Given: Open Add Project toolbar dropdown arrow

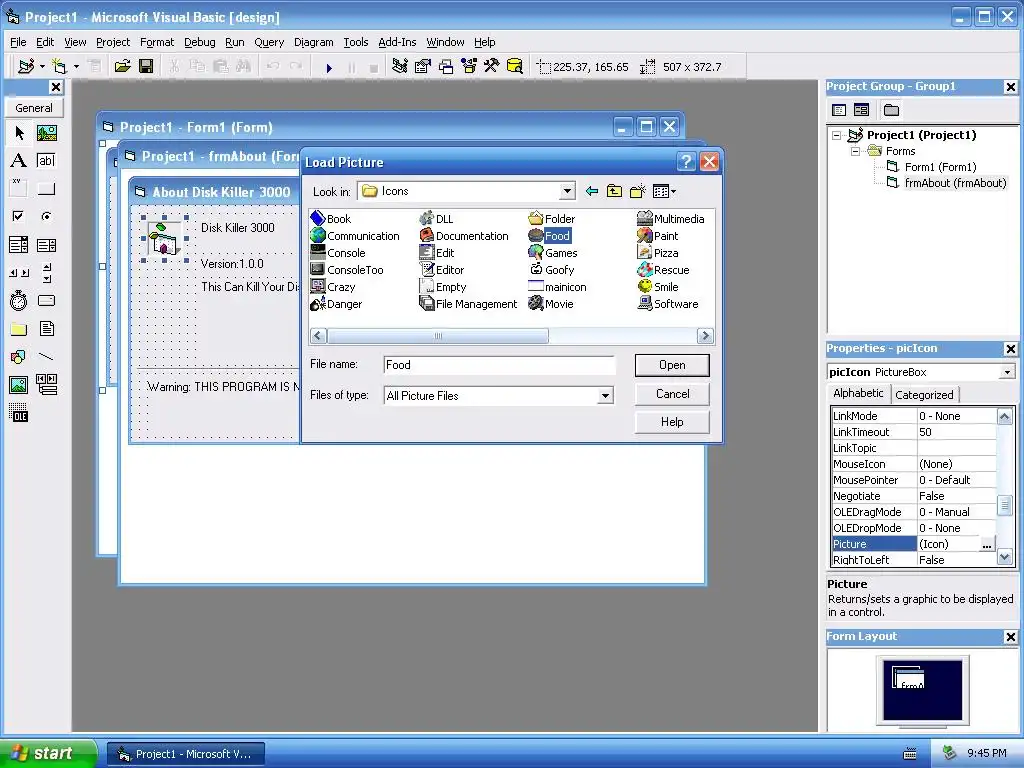Looking at the screenshot, I should tap(42, 67).
